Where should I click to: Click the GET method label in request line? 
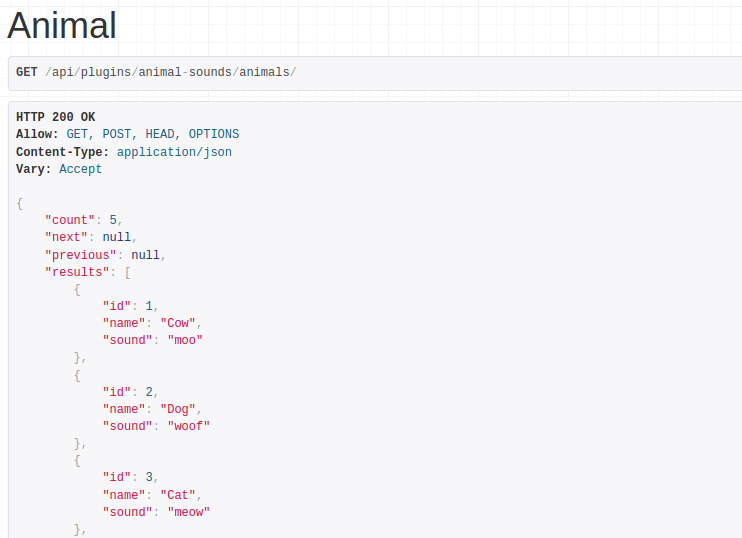click(x=27, y=72)
